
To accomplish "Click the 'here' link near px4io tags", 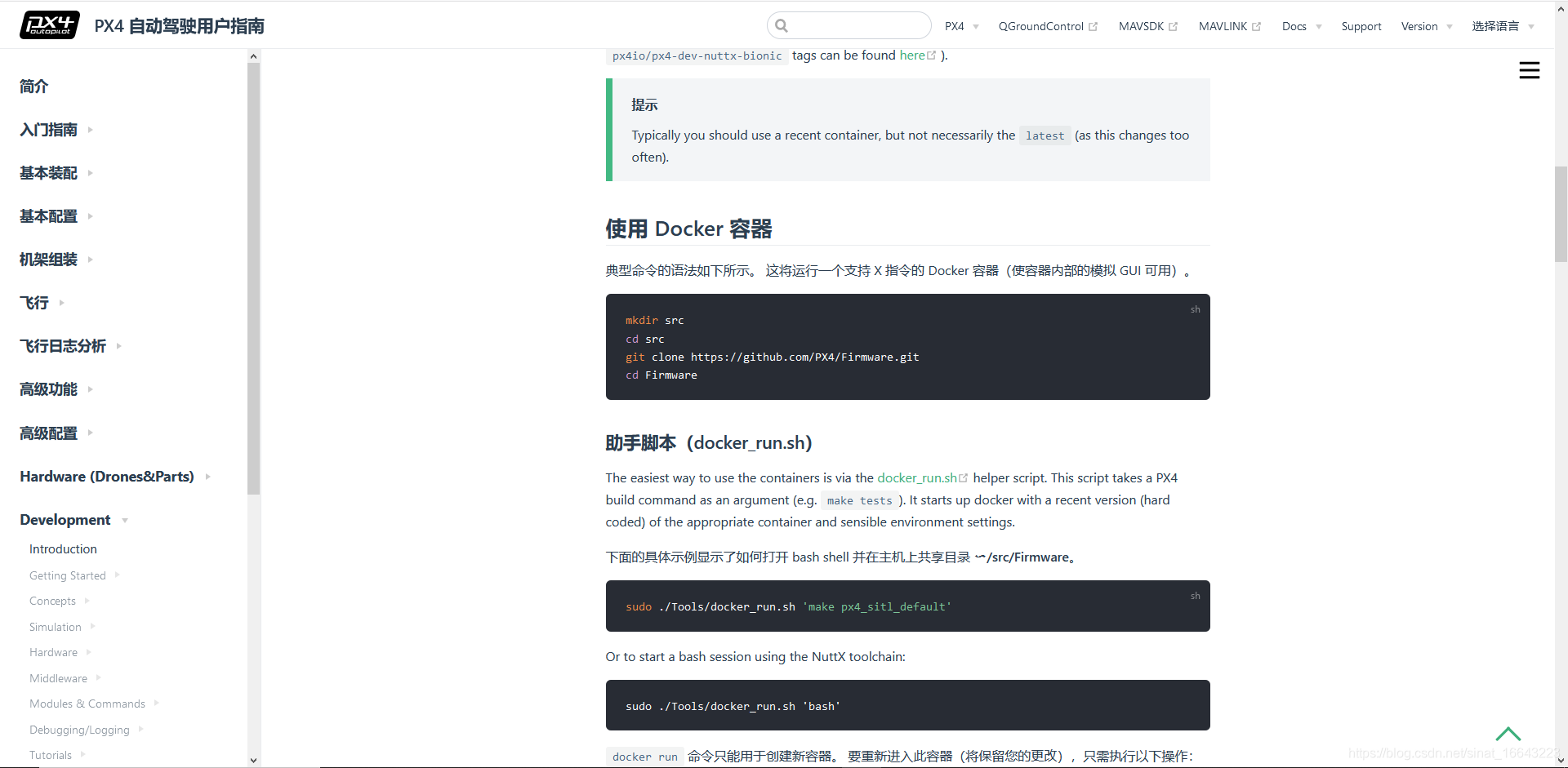I will (913, 55).
